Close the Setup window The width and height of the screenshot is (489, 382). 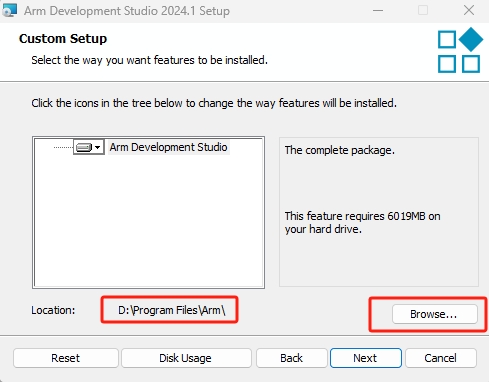tap(469, 10)
